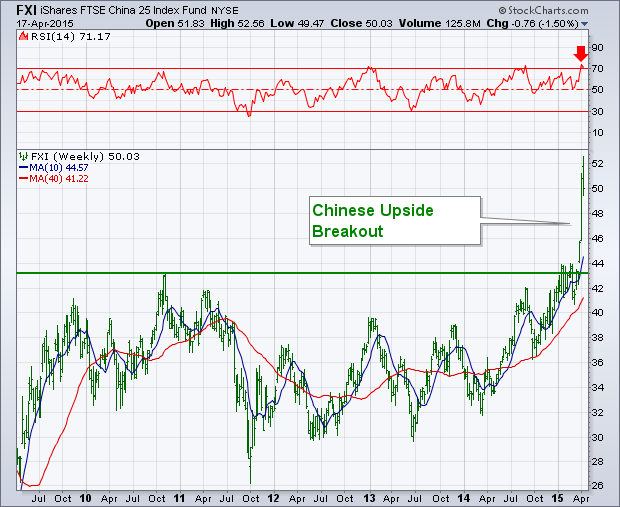Viewport: 620px width, 507px height.
Task: Click the RSI(14) indicator icon
Action: point(24,36)
